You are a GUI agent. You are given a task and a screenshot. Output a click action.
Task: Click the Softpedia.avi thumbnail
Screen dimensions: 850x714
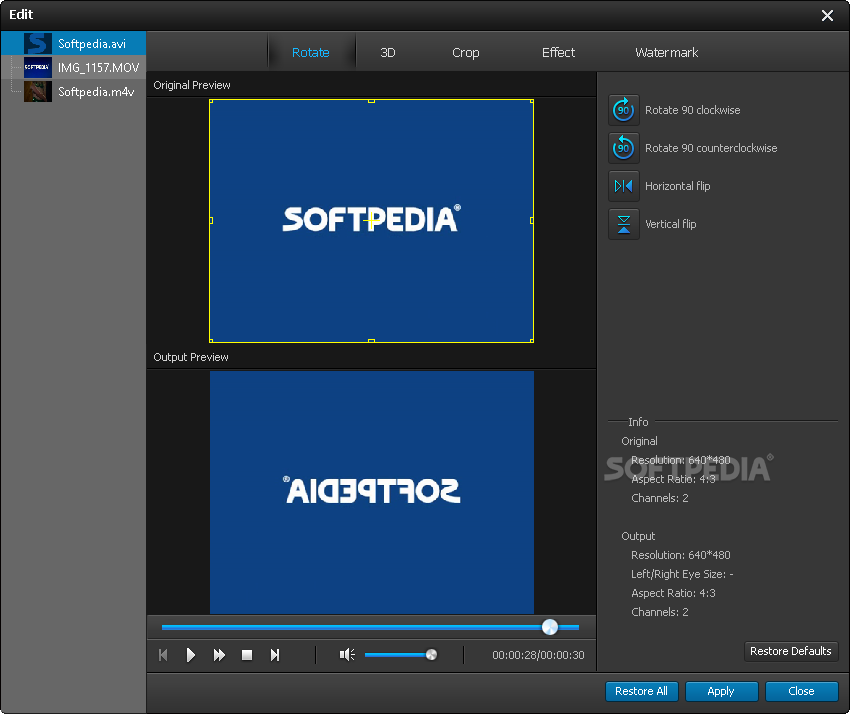pyautogui.click(x=38, y=43)
